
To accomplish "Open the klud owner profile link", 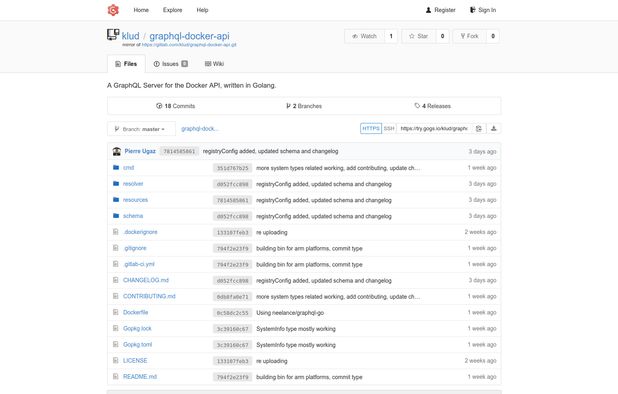I will (130, 36).
